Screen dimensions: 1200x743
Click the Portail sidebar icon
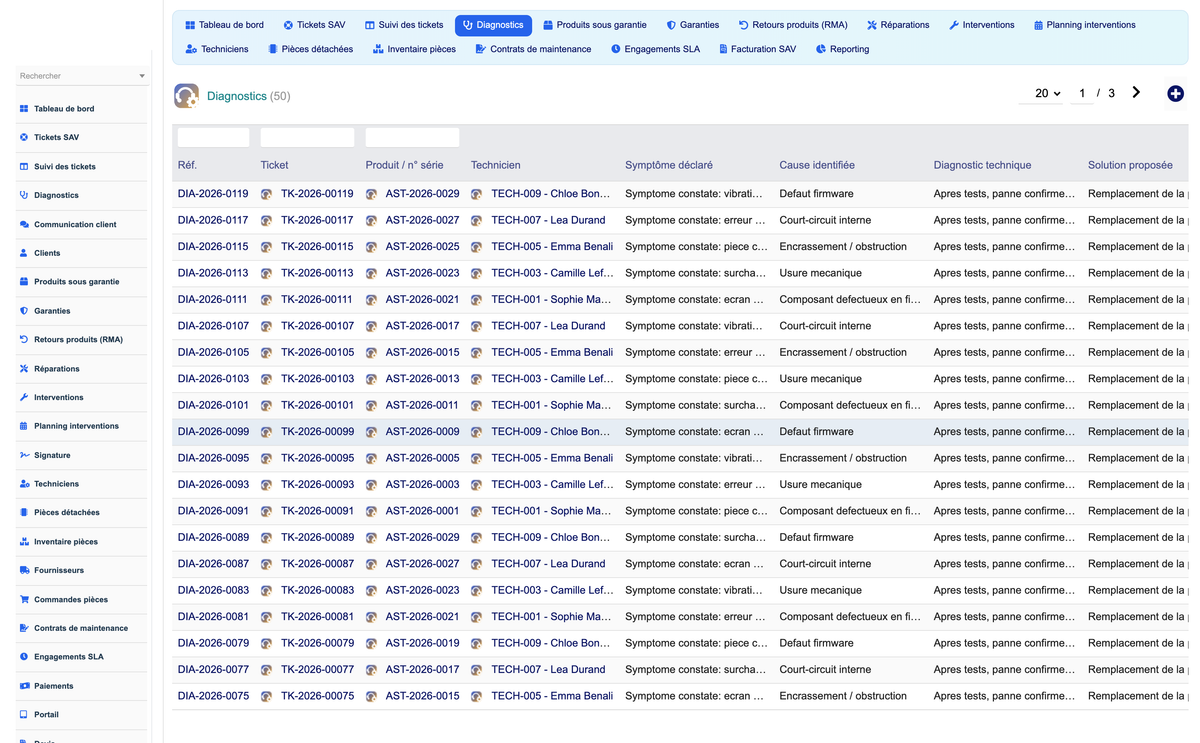(x=24, y=715)
